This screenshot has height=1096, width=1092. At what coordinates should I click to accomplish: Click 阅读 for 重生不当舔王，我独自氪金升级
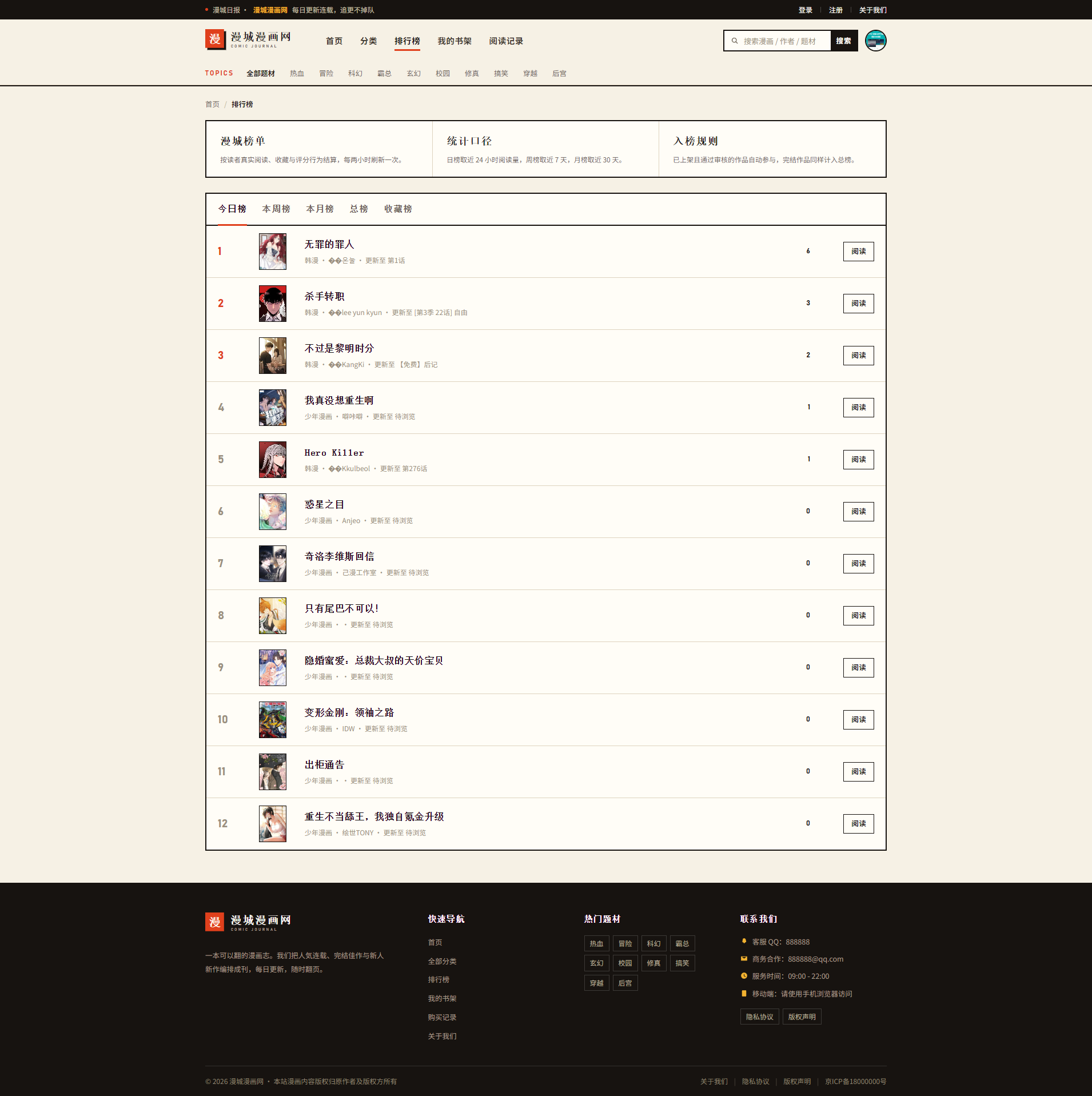[858, 824]
